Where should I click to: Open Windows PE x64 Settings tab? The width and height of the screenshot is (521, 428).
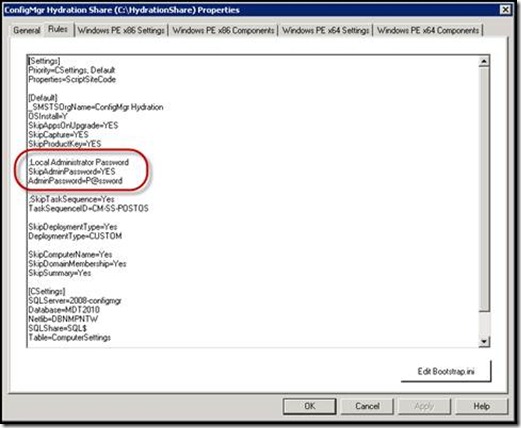325,30
